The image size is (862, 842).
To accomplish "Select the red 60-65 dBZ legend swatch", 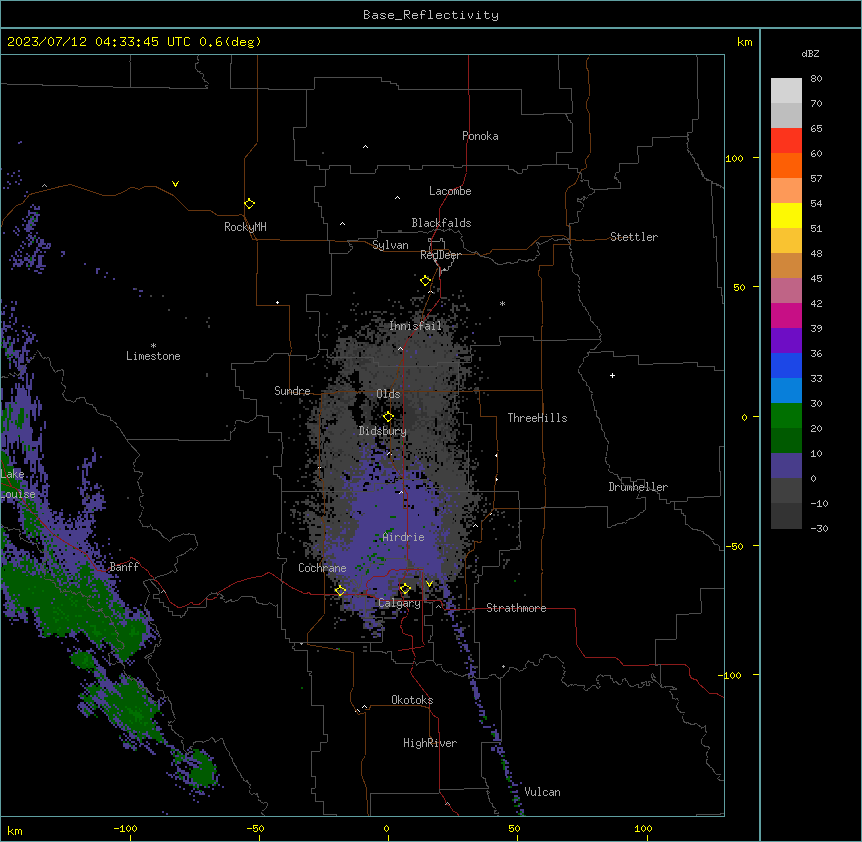I will point(786,141).
